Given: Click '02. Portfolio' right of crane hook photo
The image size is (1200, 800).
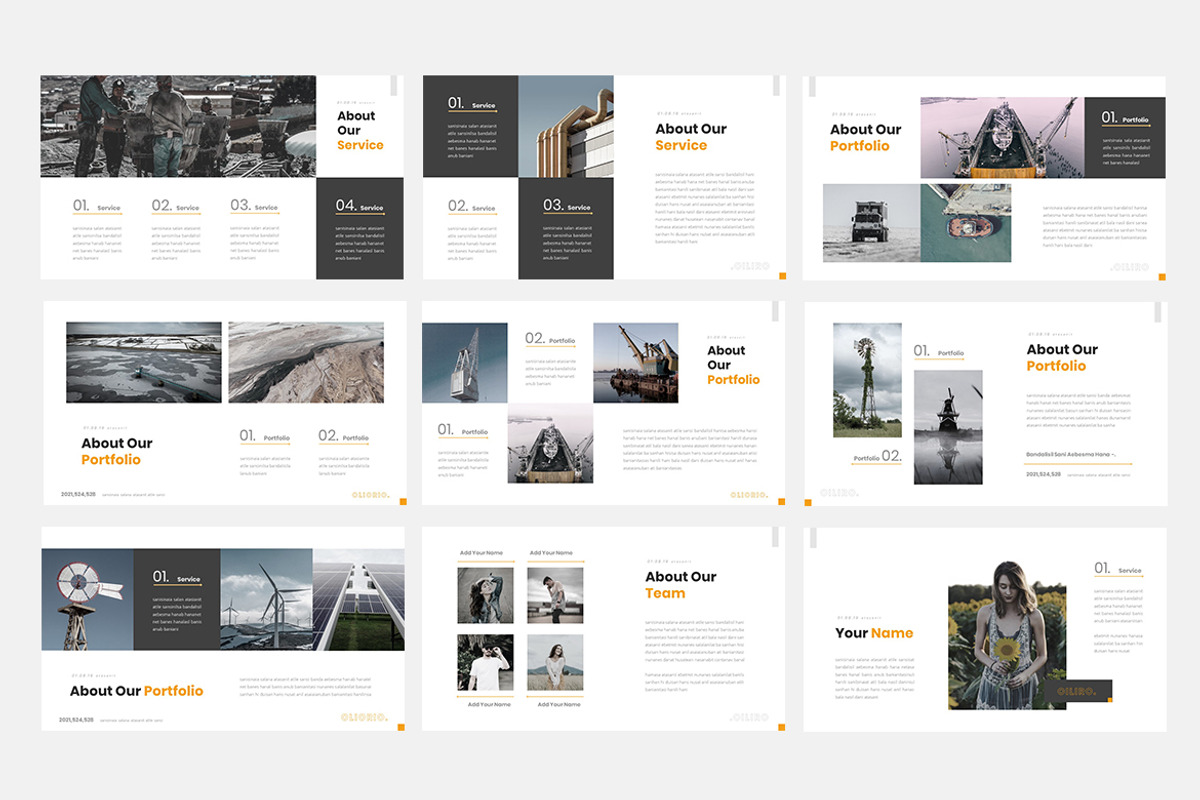Looking at the screenshot, I should click(550, 339).
